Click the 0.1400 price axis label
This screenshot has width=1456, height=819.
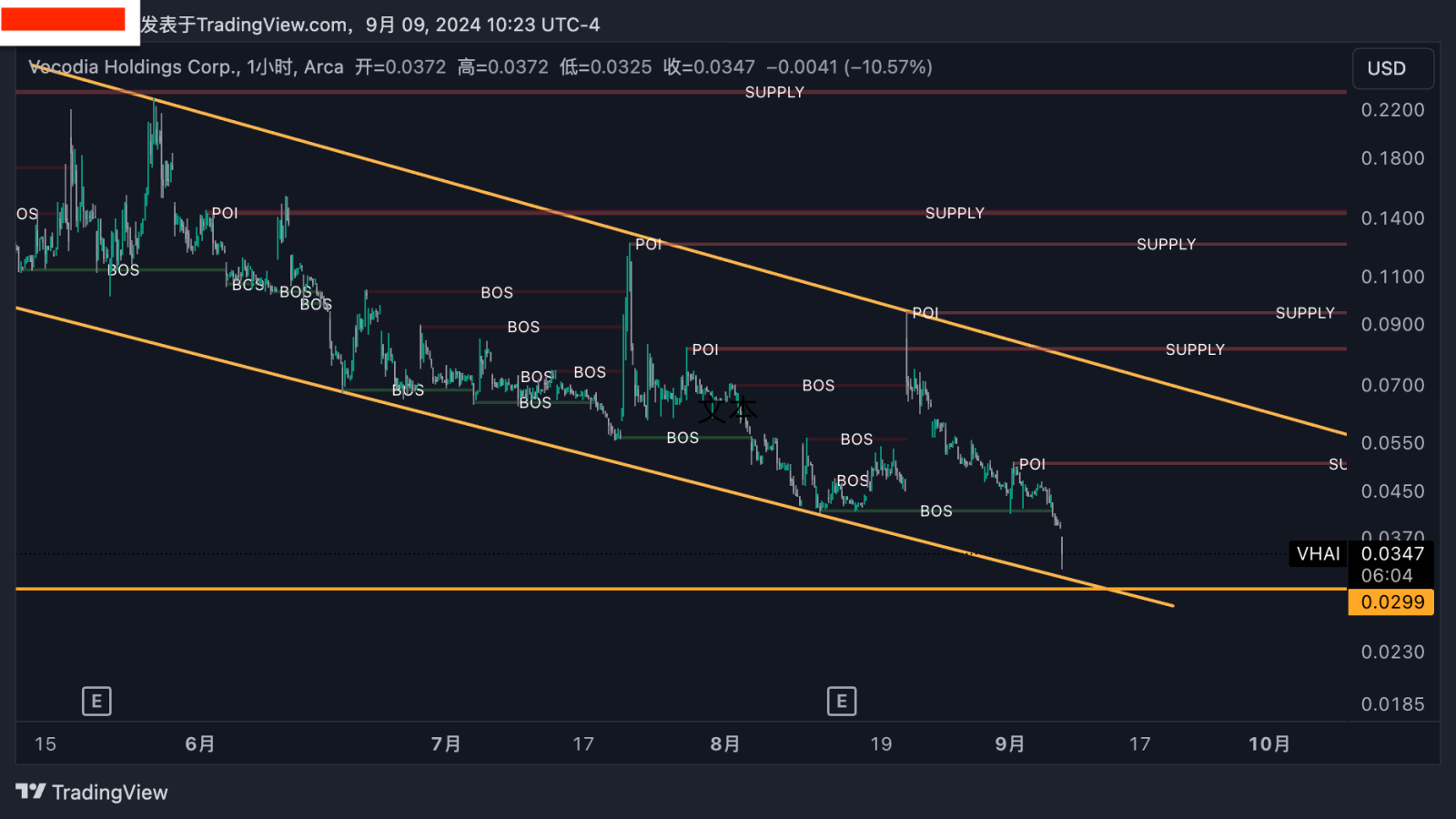point(1392,218)
